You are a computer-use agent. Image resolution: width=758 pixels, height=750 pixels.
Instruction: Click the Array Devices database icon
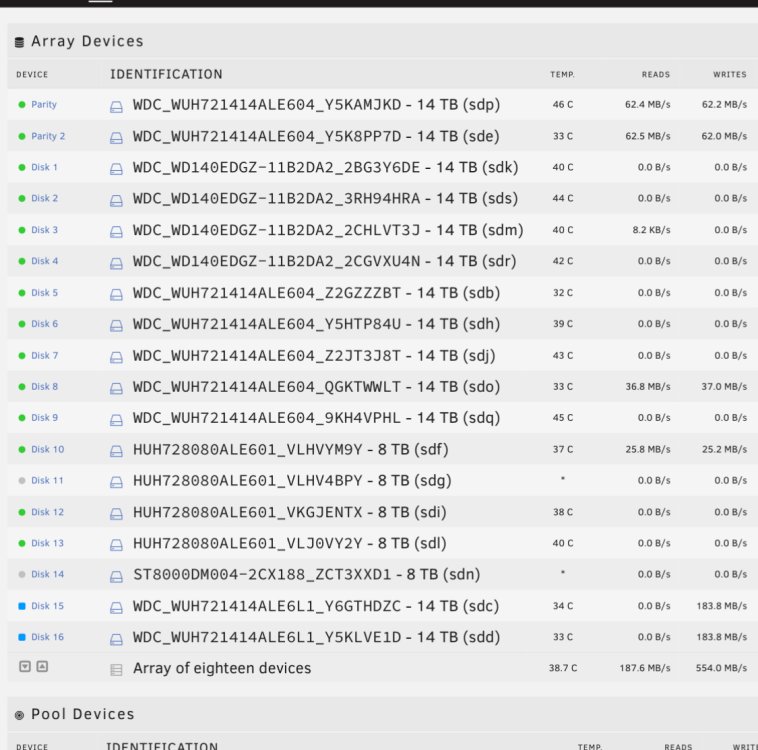(19, 43)
